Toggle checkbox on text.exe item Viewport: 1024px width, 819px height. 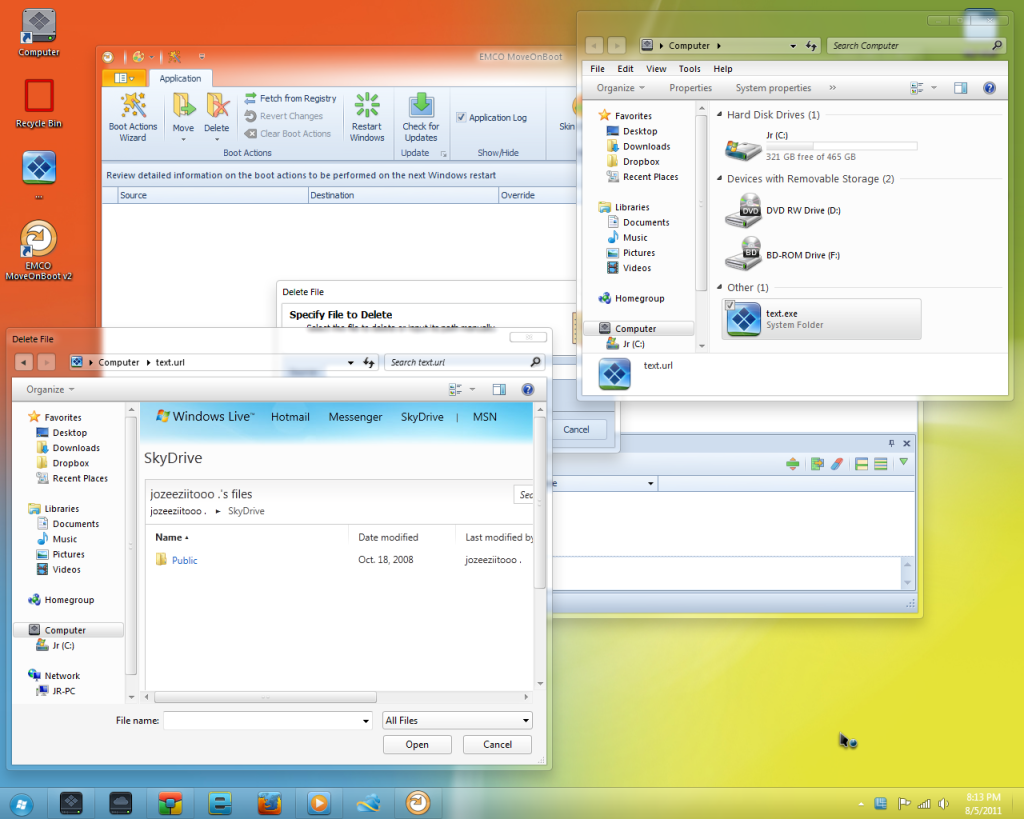point(730,305)
